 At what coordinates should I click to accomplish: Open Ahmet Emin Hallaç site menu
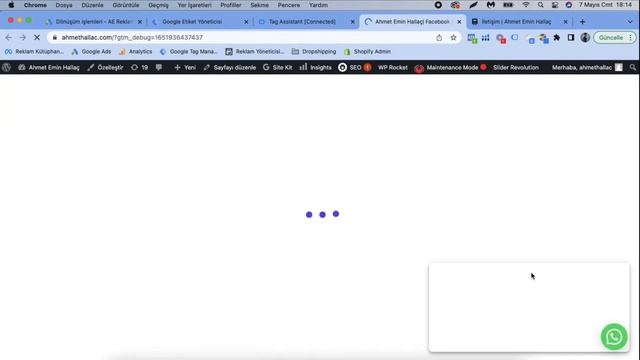[49, 68]
